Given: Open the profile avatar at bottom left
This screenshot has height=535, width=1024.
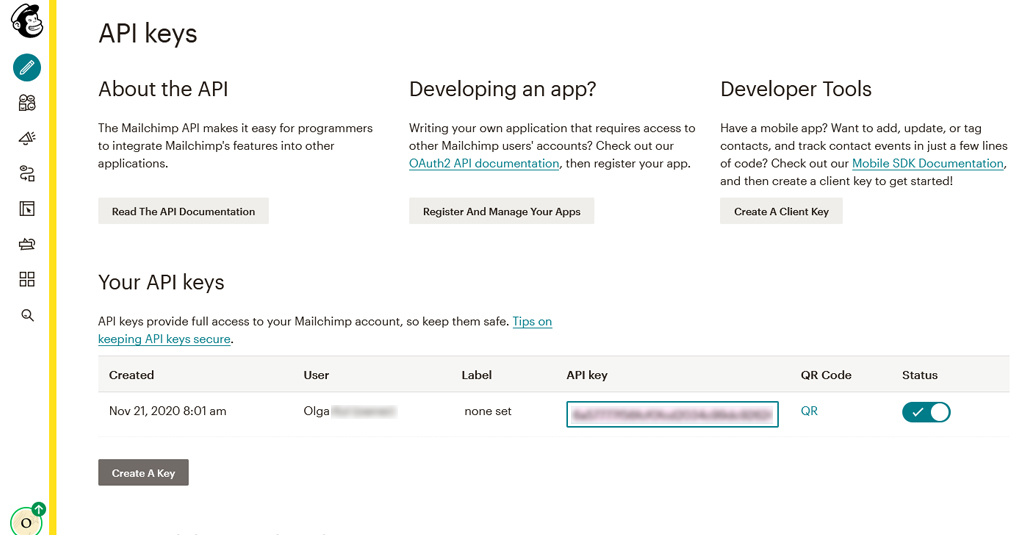Looking at the screenshot, I should tap(26, 521).
